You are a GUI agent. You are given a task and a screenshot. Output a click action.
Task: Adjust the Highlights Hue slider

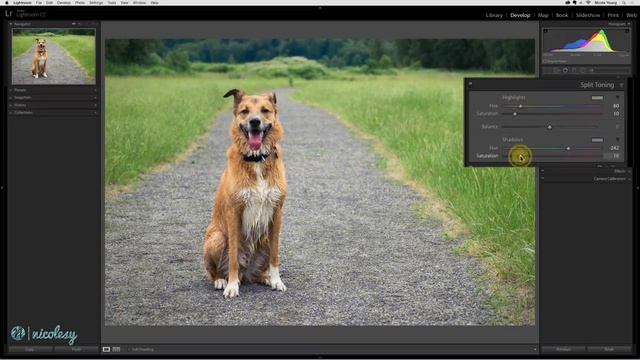pos(520,106)
